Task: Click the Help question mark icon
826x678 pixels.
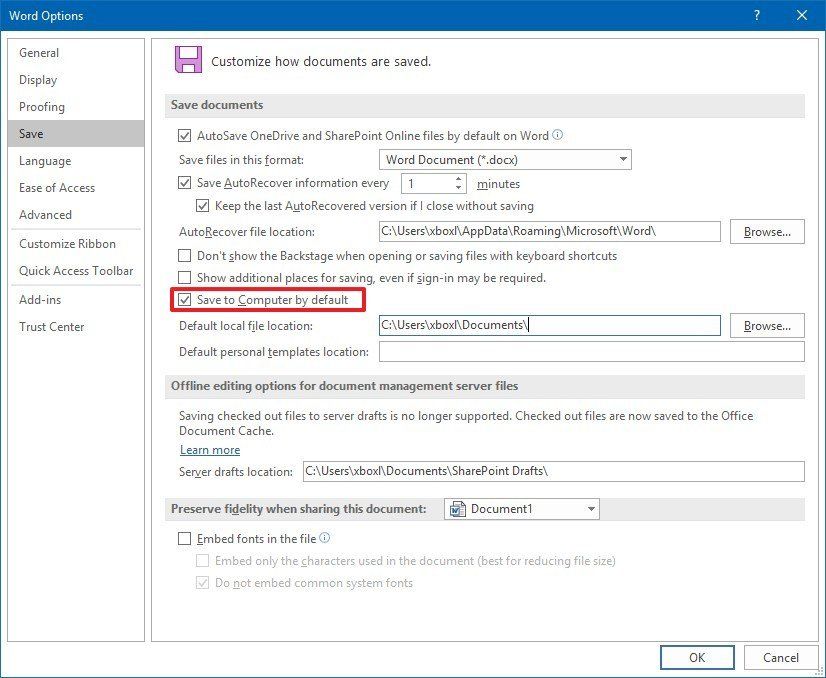Action: (758, 15)
